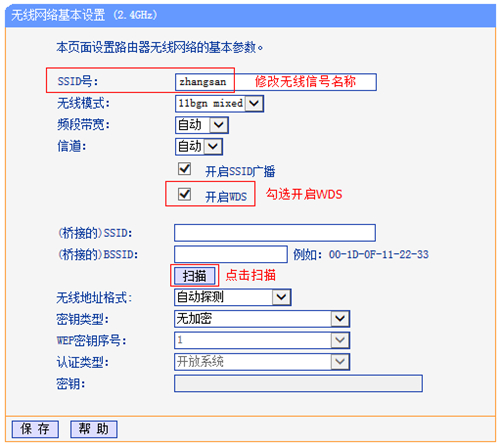The height and width of the screenshot is (446, 500).
Task: Open the 无线地址格式 dropdown showing 自动探测
Action: point(233,297)
